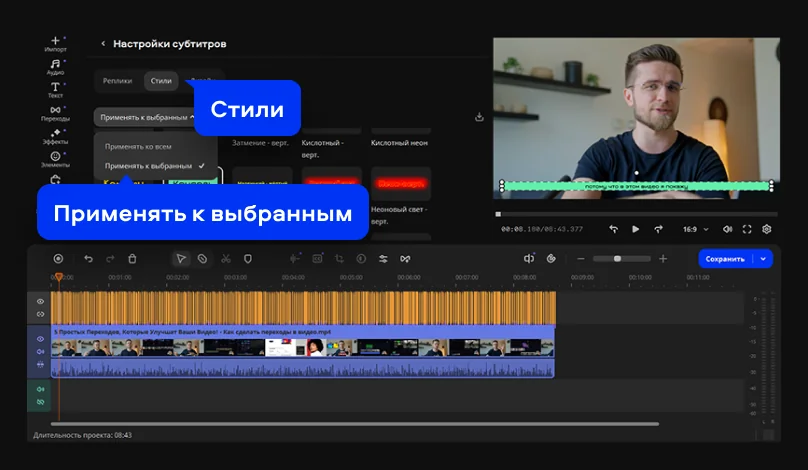
Task: Enter fullscreen preview mode
Action: tap(747, 229)
